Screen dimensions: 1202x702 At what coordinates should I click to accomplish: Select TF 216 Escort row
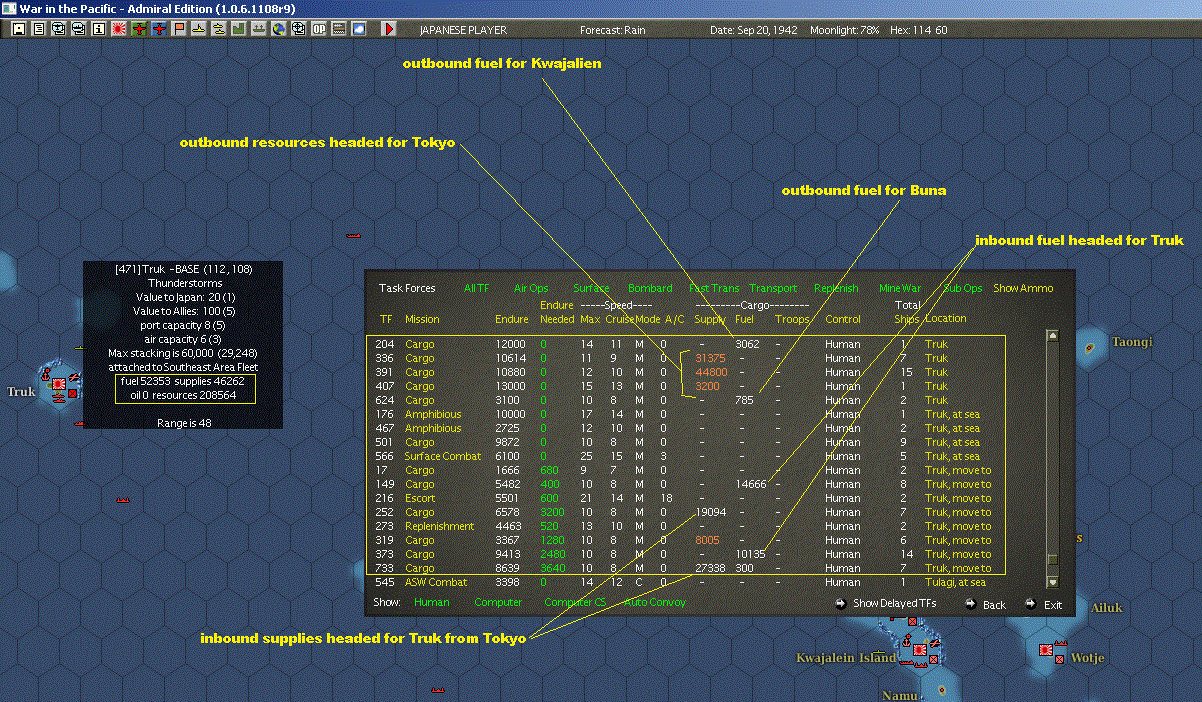click(685, 498)
